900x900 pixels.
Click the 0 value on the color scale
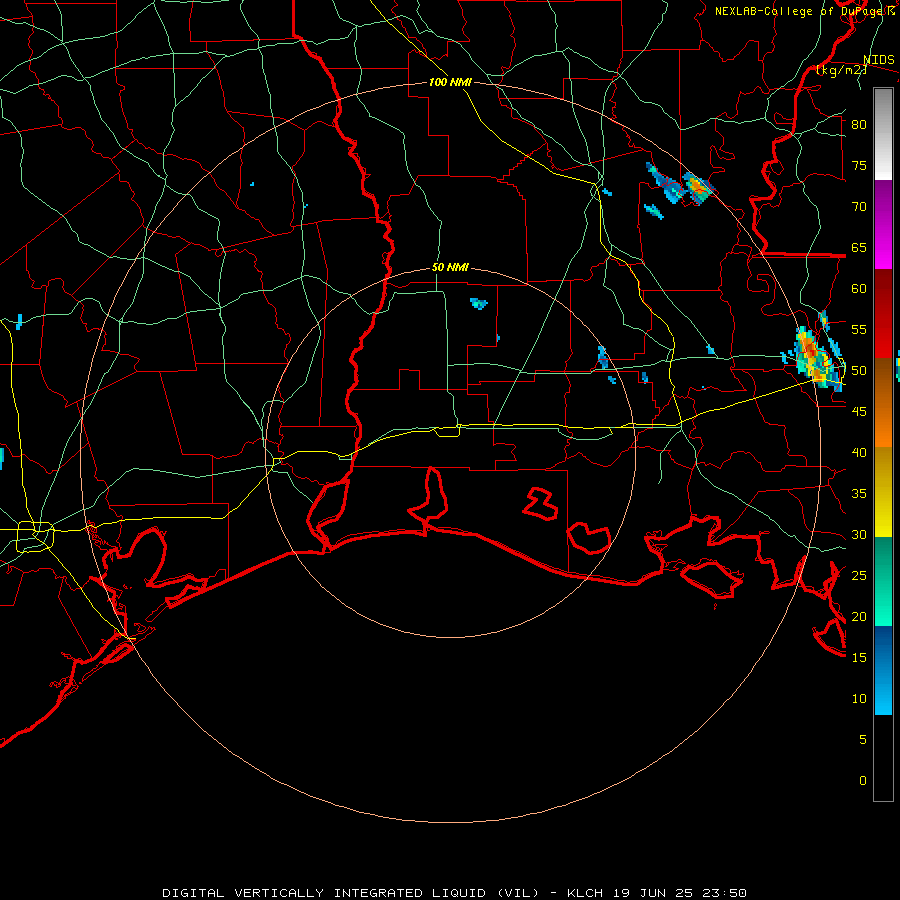[x=863, y=781]
